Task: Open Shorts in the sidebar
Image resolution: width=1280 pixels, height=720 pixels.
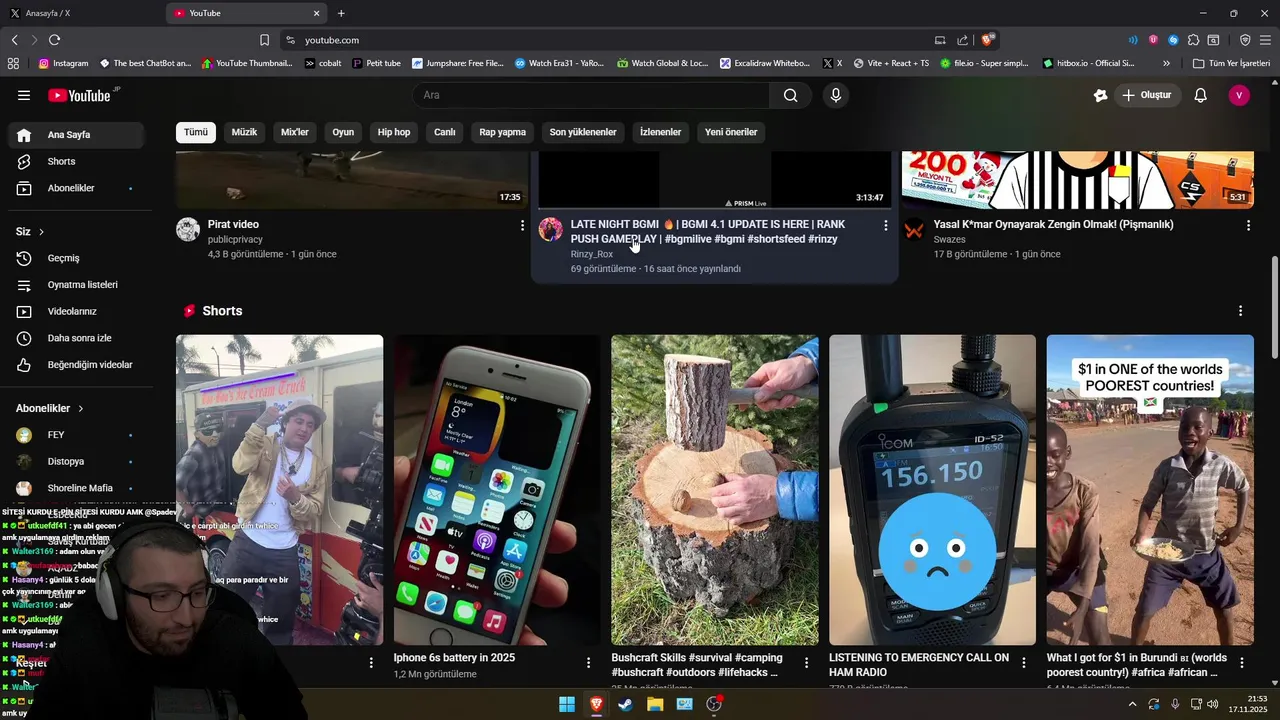Action: [76, 161]
